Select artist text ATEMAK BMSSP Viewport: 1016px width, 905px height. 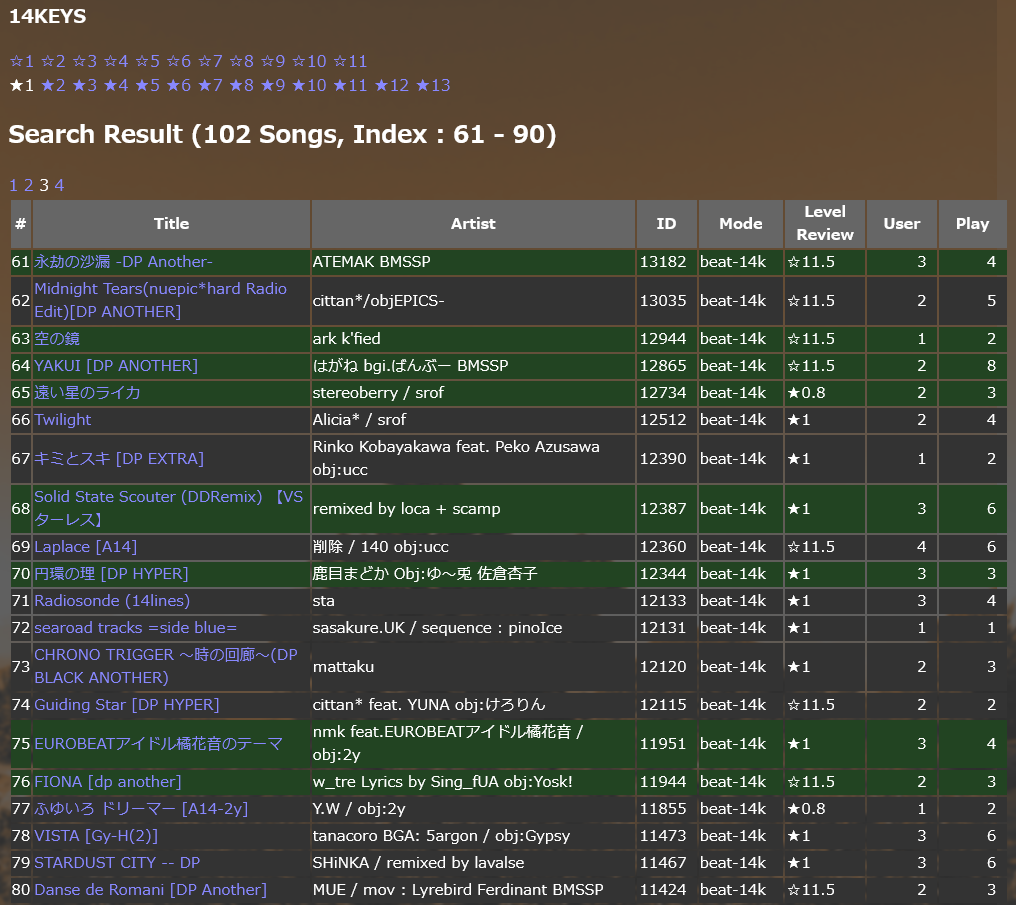click(x=371, y=262)
